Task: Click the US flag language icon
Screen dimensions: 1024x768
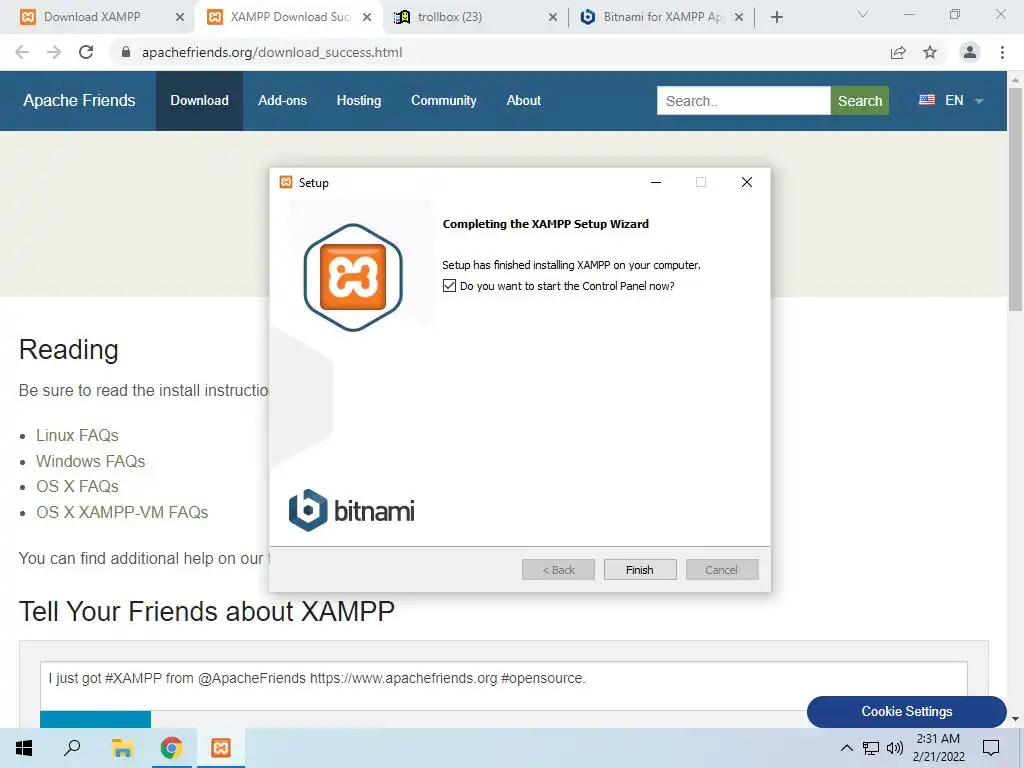Action: 927,100
